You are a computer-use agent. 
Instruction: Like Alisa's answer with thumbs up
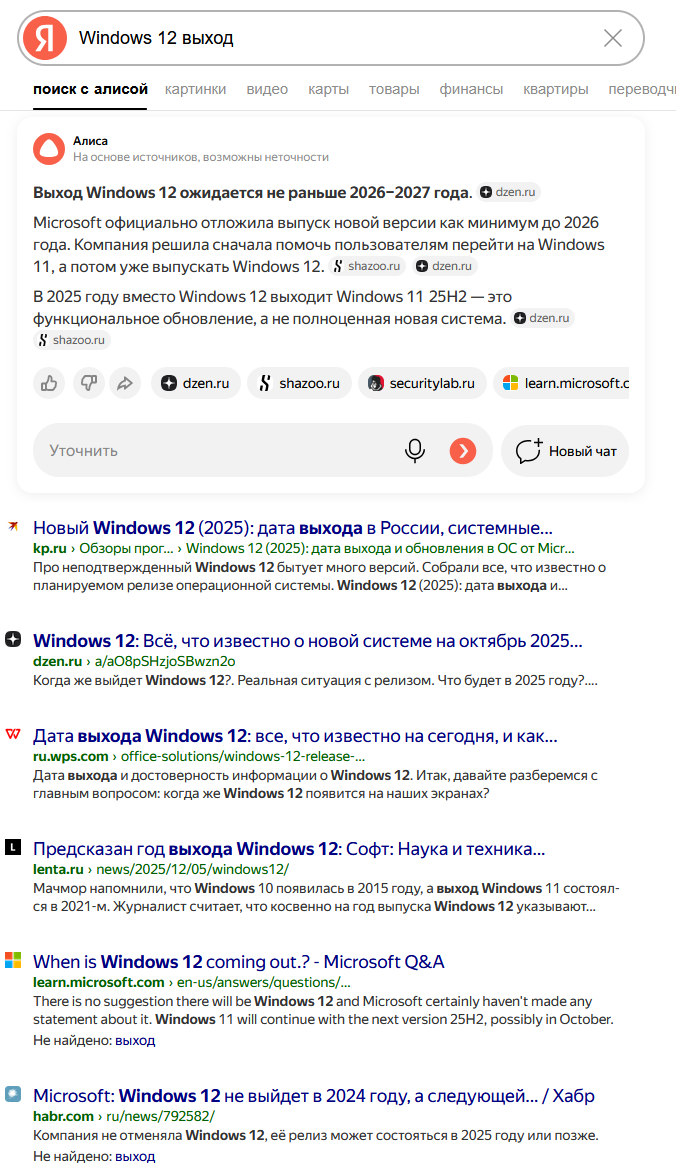[x=49, y=383]
